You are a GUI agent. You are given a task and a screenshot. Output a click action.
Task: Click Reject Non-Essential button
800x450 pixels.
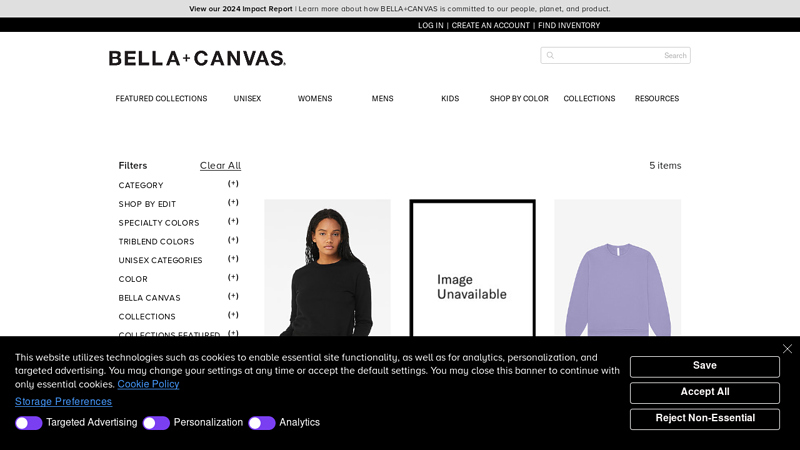pyautogui.click(x=705, y=419)
